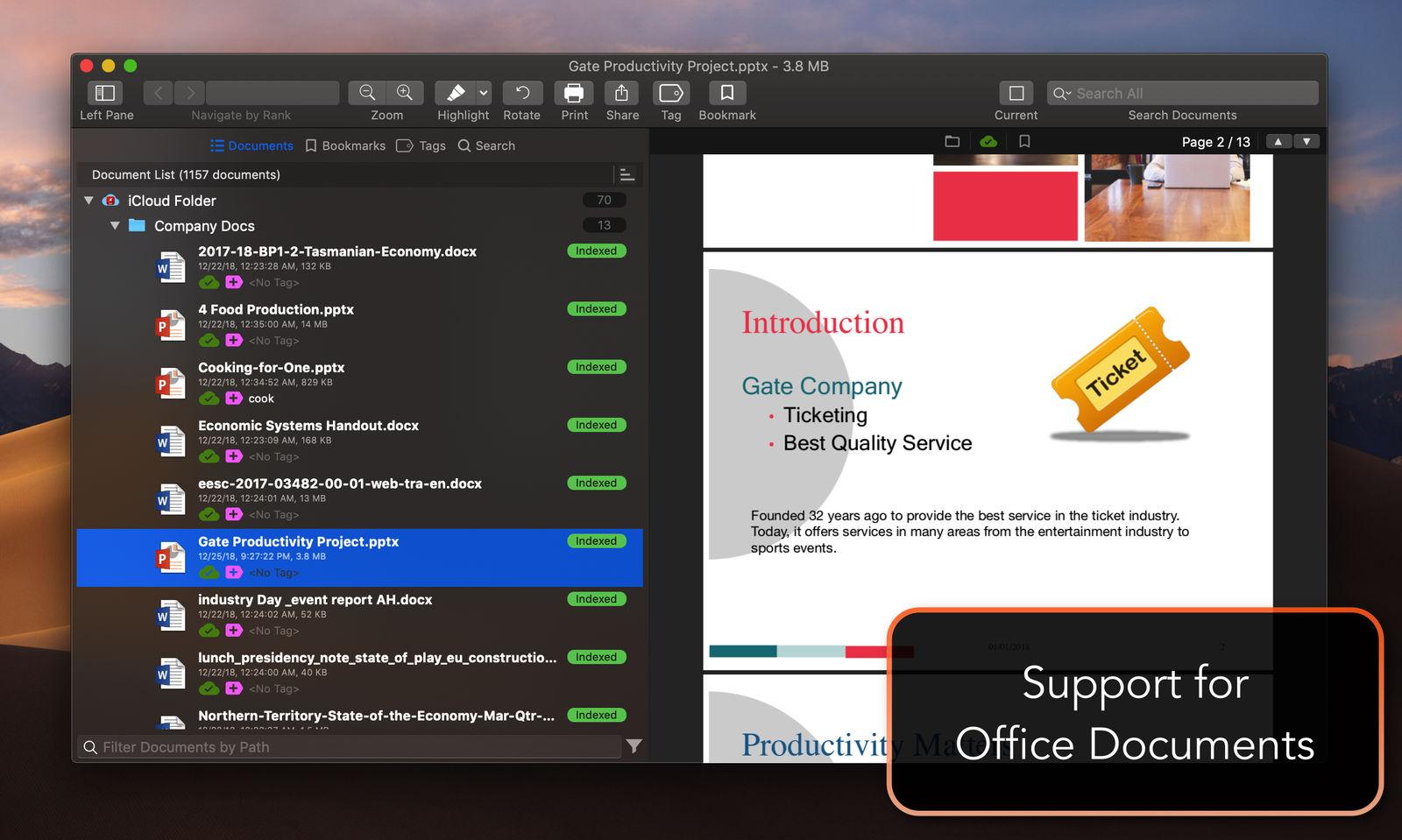Click the Word icon of Economic Systems Handout.docx
Image resolution: width=1402 pixels, height=840 pixels.
pyautogui.click(x=170, y=441)
